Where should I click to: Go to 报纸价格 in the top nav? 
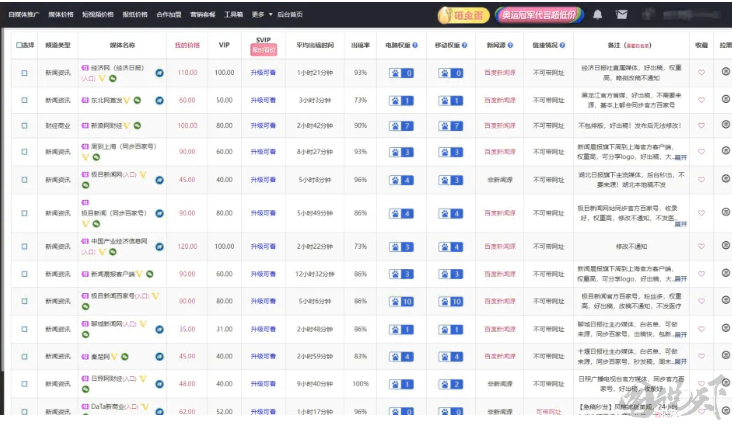click(x=135, y=14)
